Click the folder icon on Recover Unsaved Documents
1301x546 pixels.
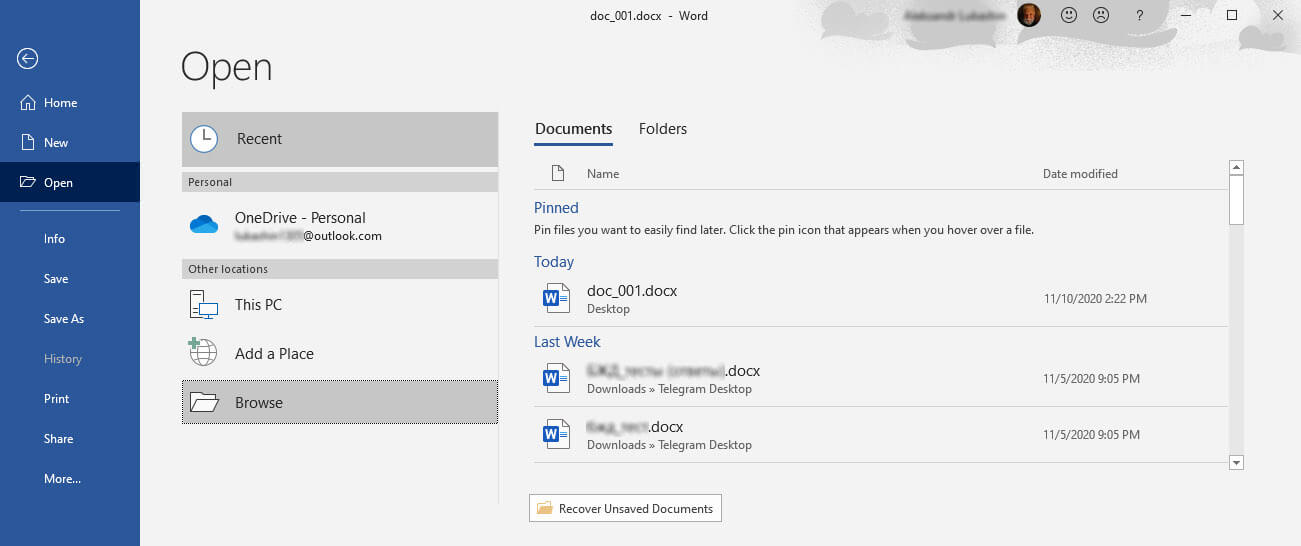point(545,508)
